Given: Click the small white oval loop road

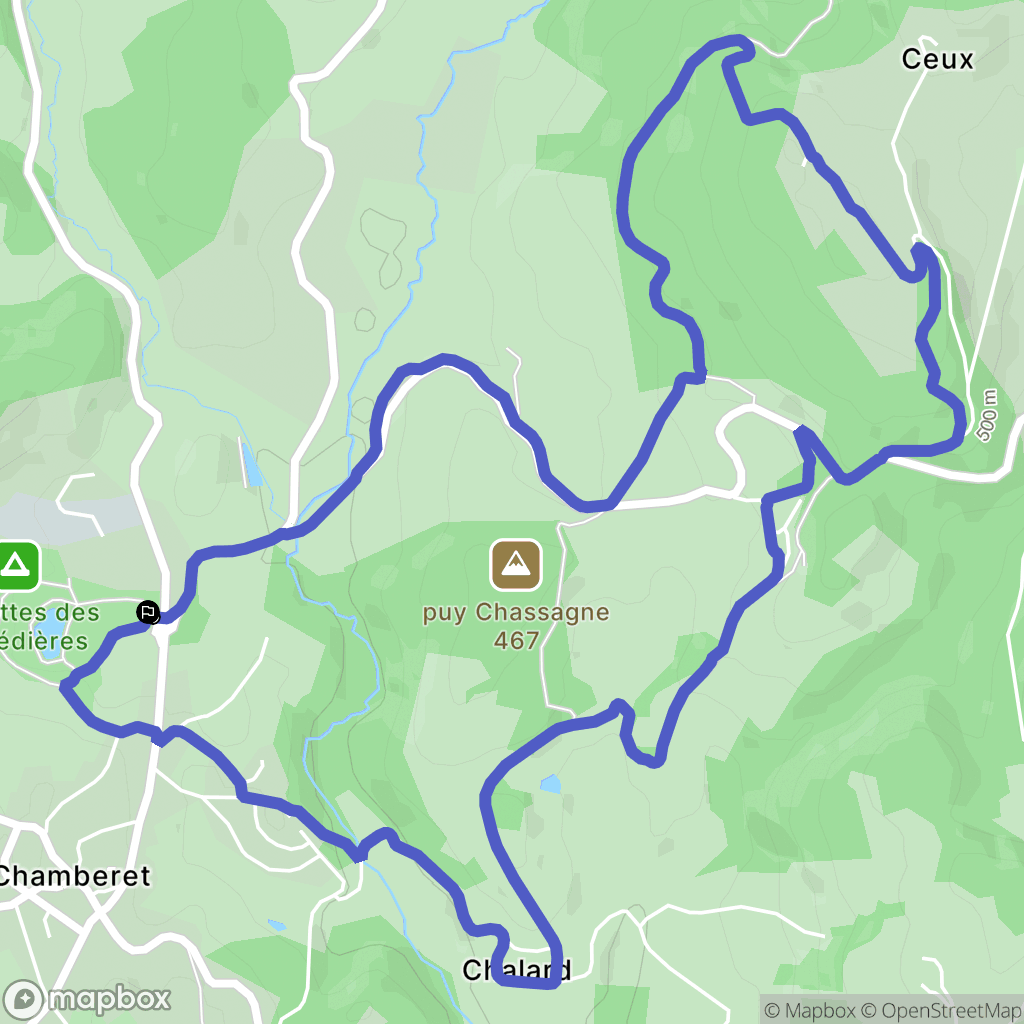Looking at the screenshot, I should point(731,451).
